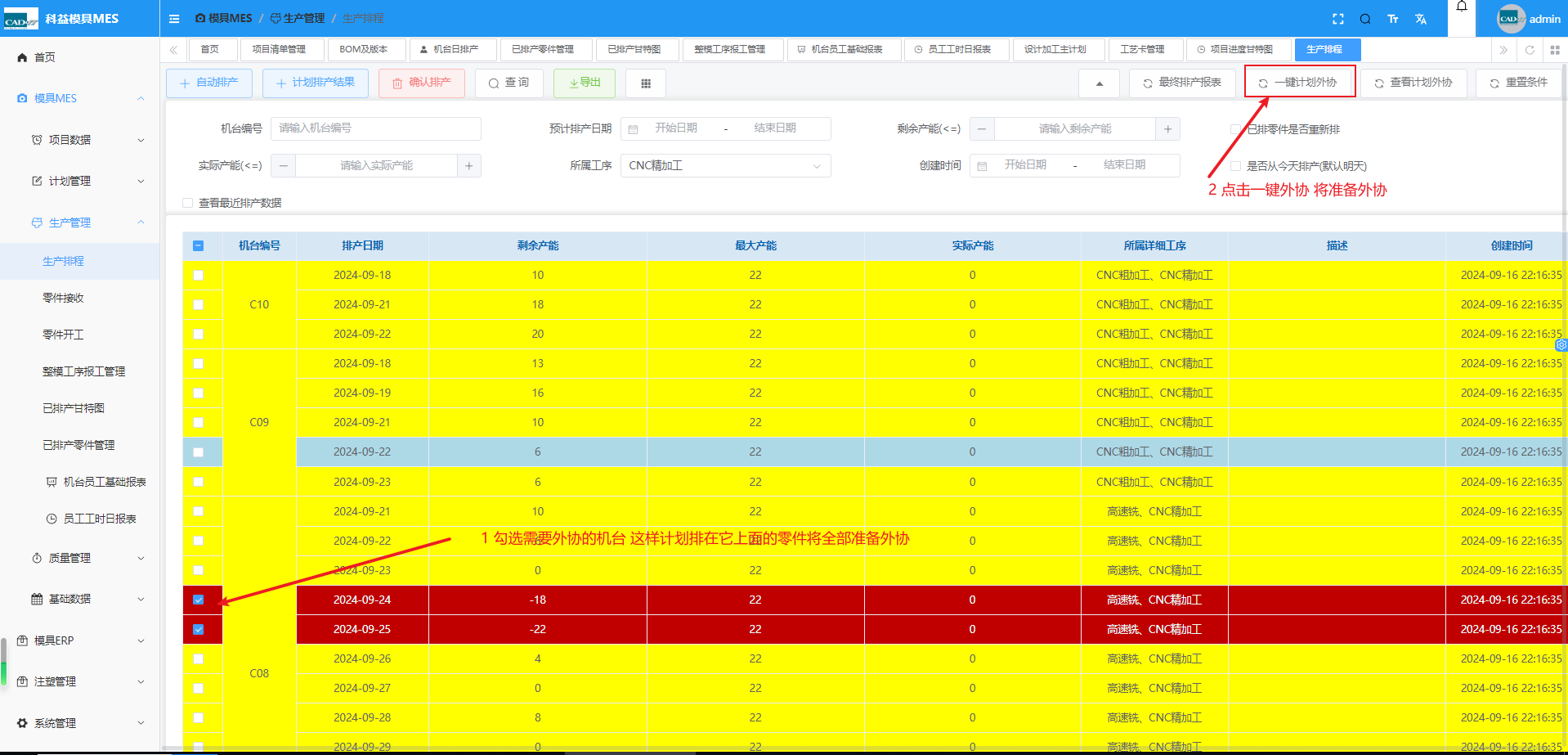Switch to the 工艺卡管理 tab
The height and width of the screenshot is (755, 1568).
tap(1145, 50)
